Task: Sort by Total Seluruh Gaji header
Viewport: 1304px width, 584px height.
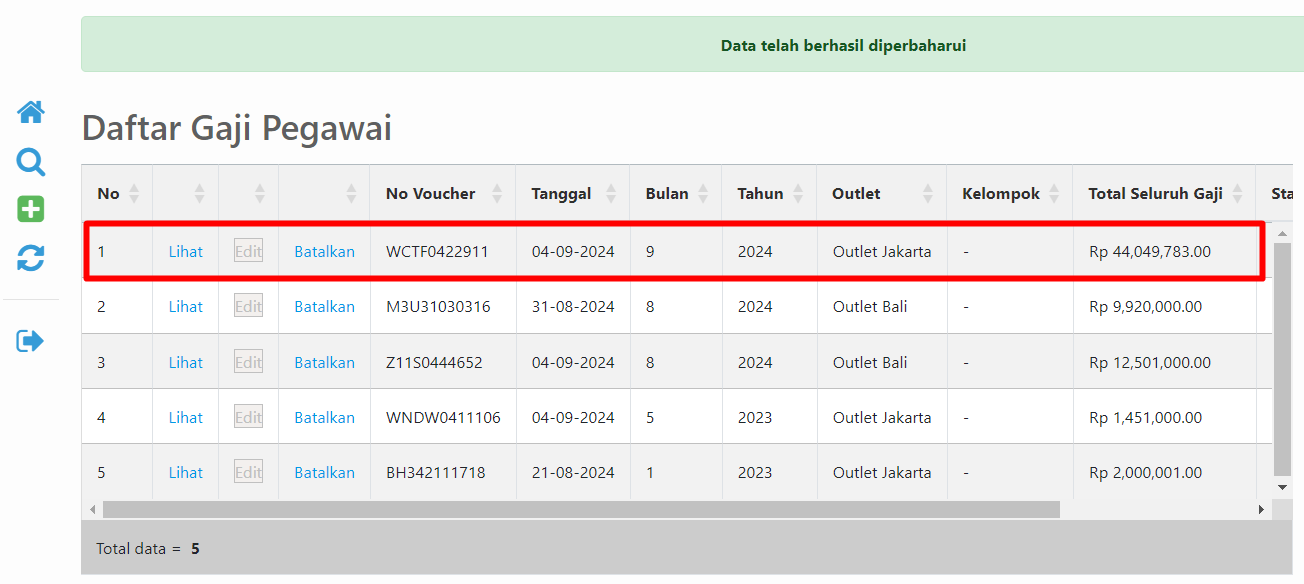Action: tap(1165, 194)
